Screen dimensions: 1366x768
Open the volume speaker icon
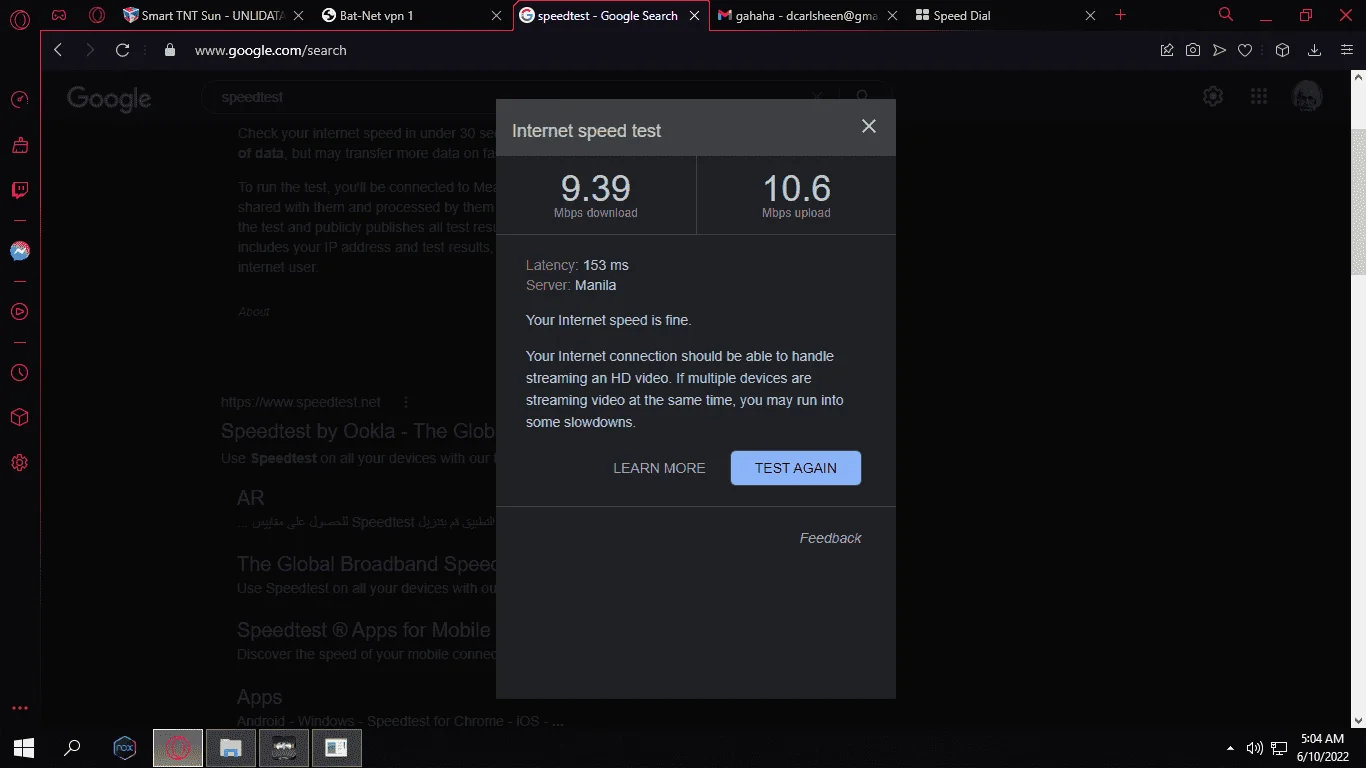click(x=1254, y=747)
